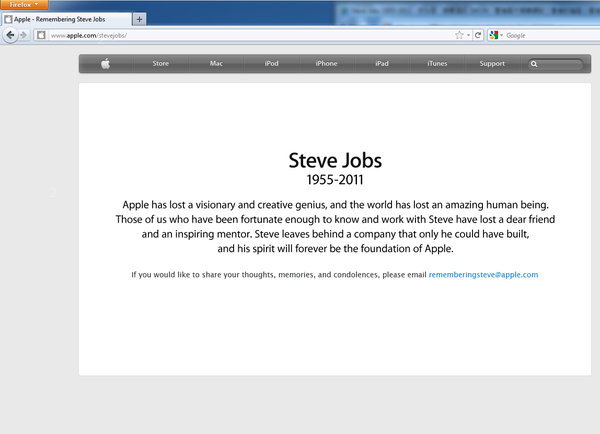The height and width of the screenshot is (434, 600).
Task: Click the 1955-2011 dates text
Action: click(335, 180)
